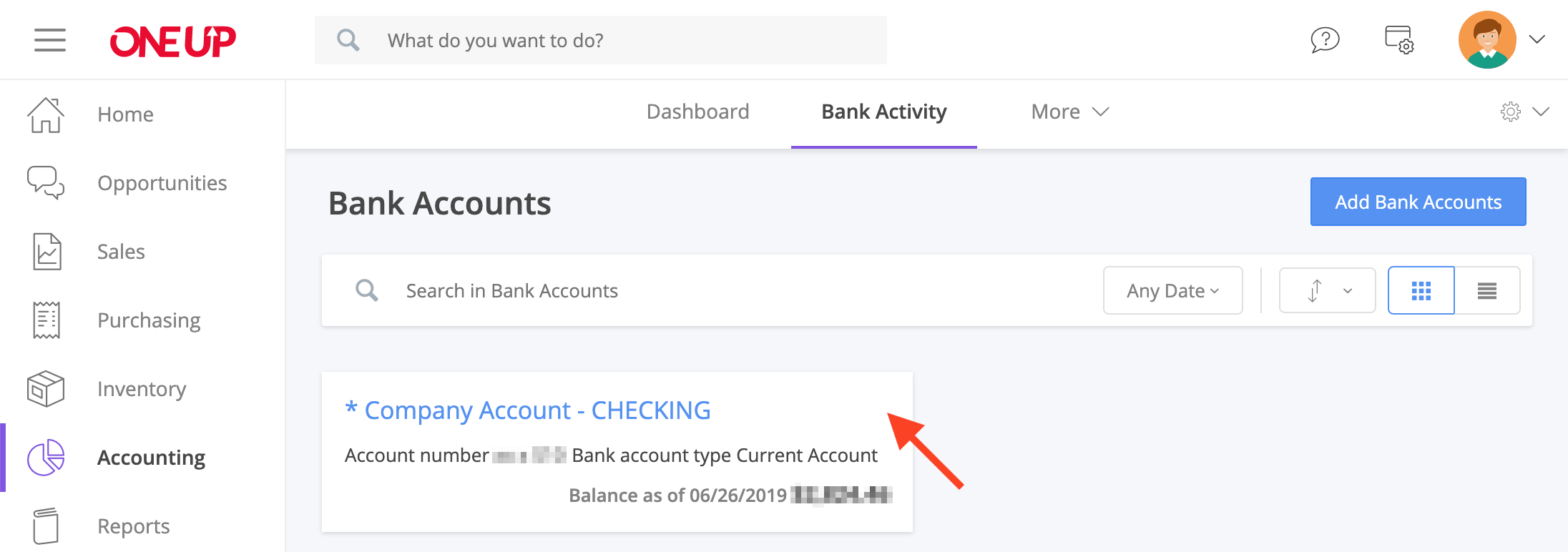
Task: Select the Bank Activity tab
Action: 884,112
